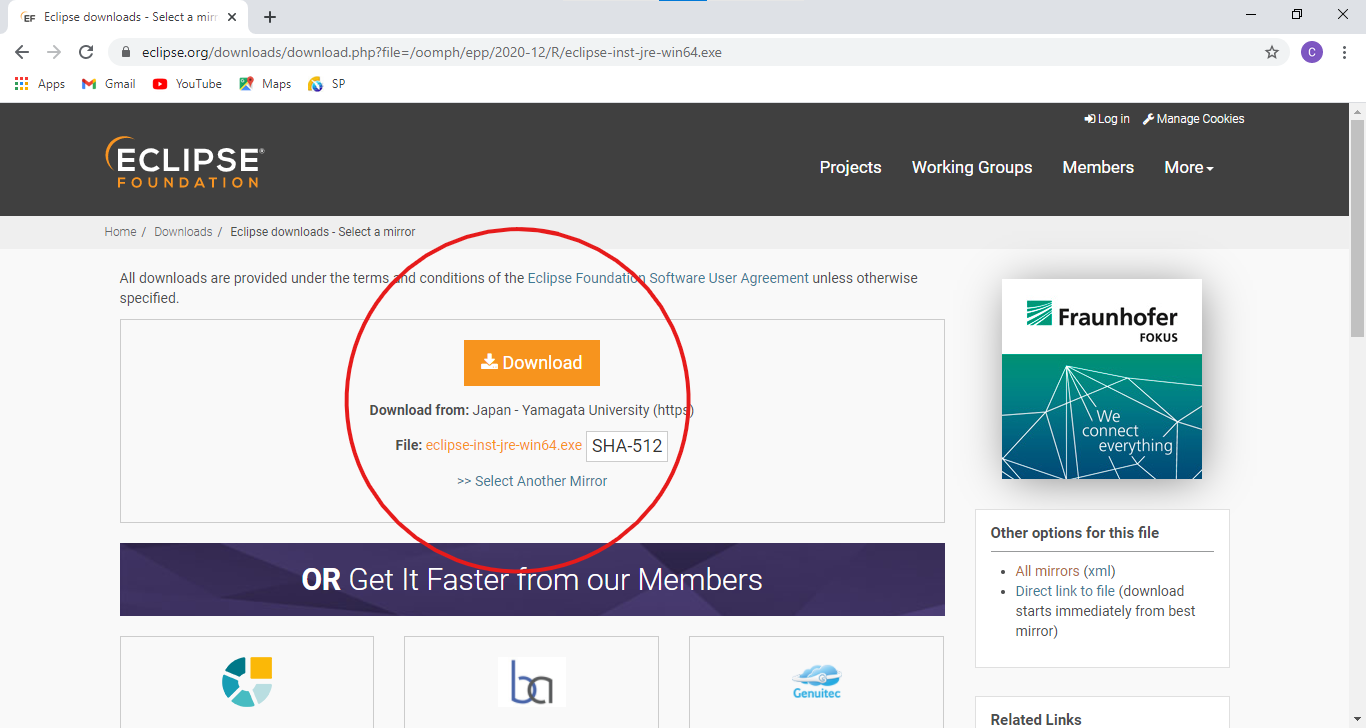Viewport: 1366px width, 728px height.
Task: Open YouTube bookmark shortcut
Action: tap(187, 84)
